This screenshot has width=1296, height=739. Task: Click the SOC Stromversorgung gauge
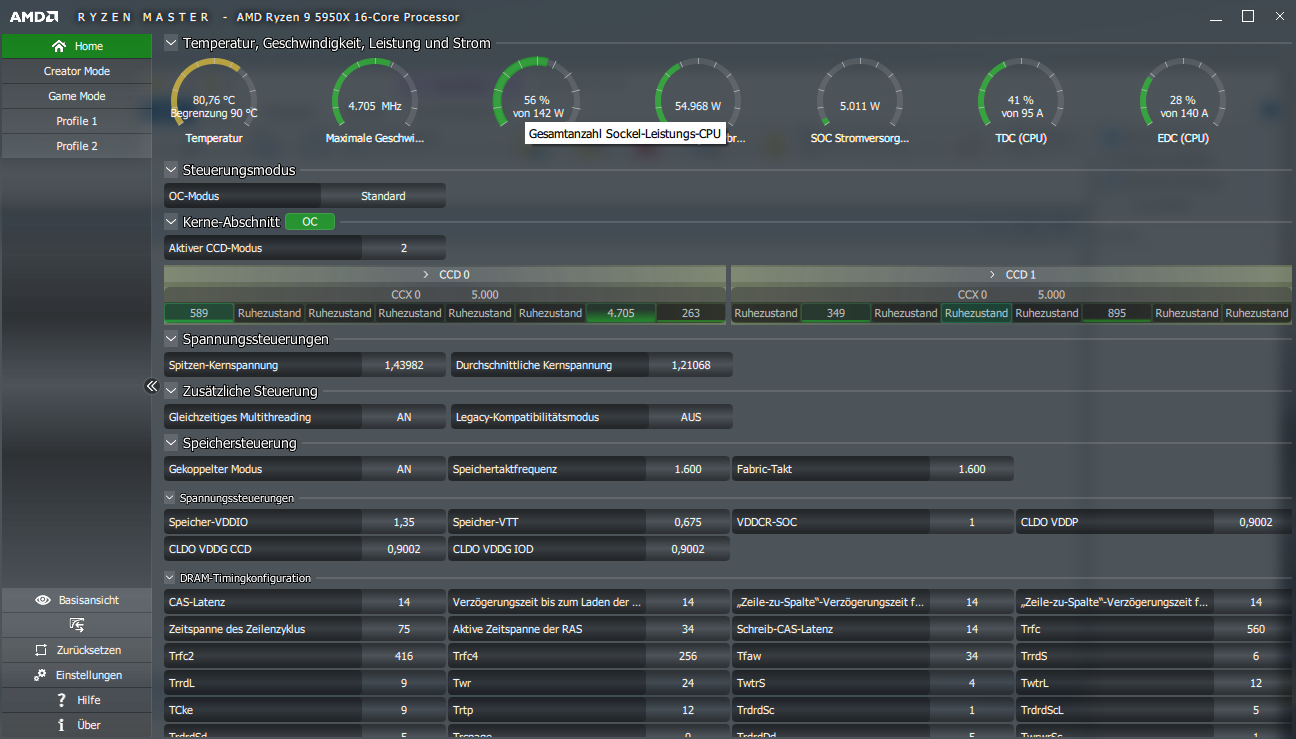click(859, 101)
